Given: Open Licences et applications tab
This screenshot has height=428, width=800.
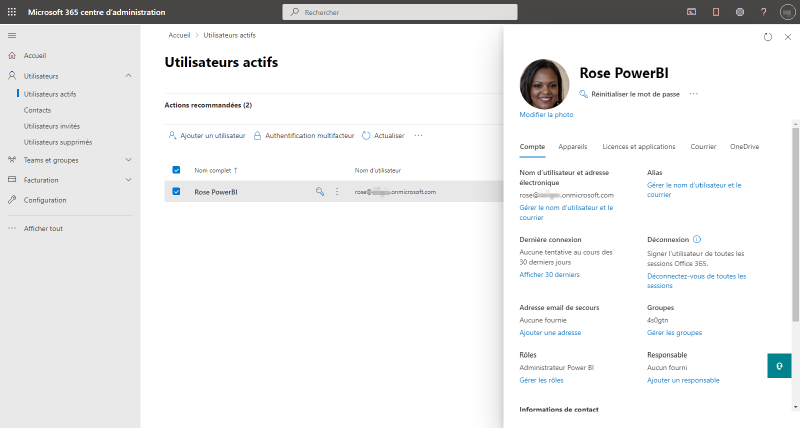Looking at the screenshot, I should [x=639, y=146].
